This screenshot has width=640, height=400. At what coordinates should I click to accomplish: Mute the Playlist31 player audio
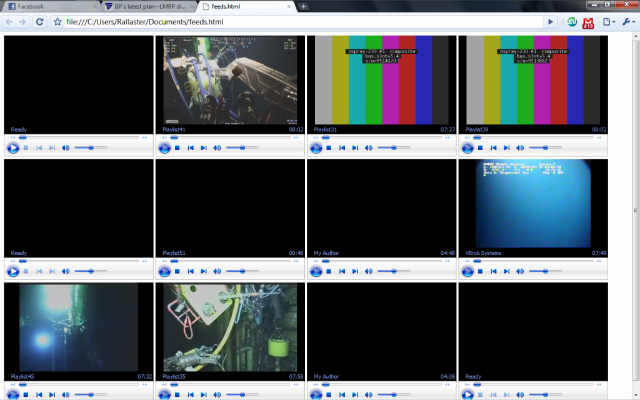coord(368,147)
